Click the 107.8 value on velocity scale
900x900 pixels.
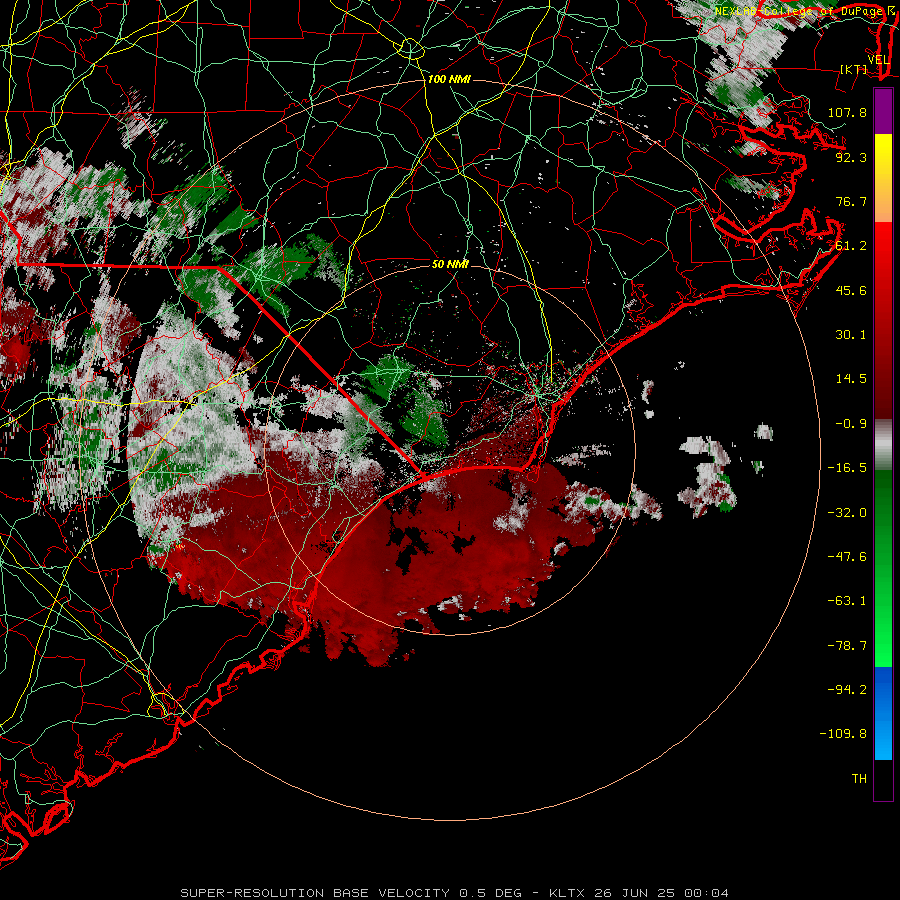pyautogui.click(x=847, y=112)
